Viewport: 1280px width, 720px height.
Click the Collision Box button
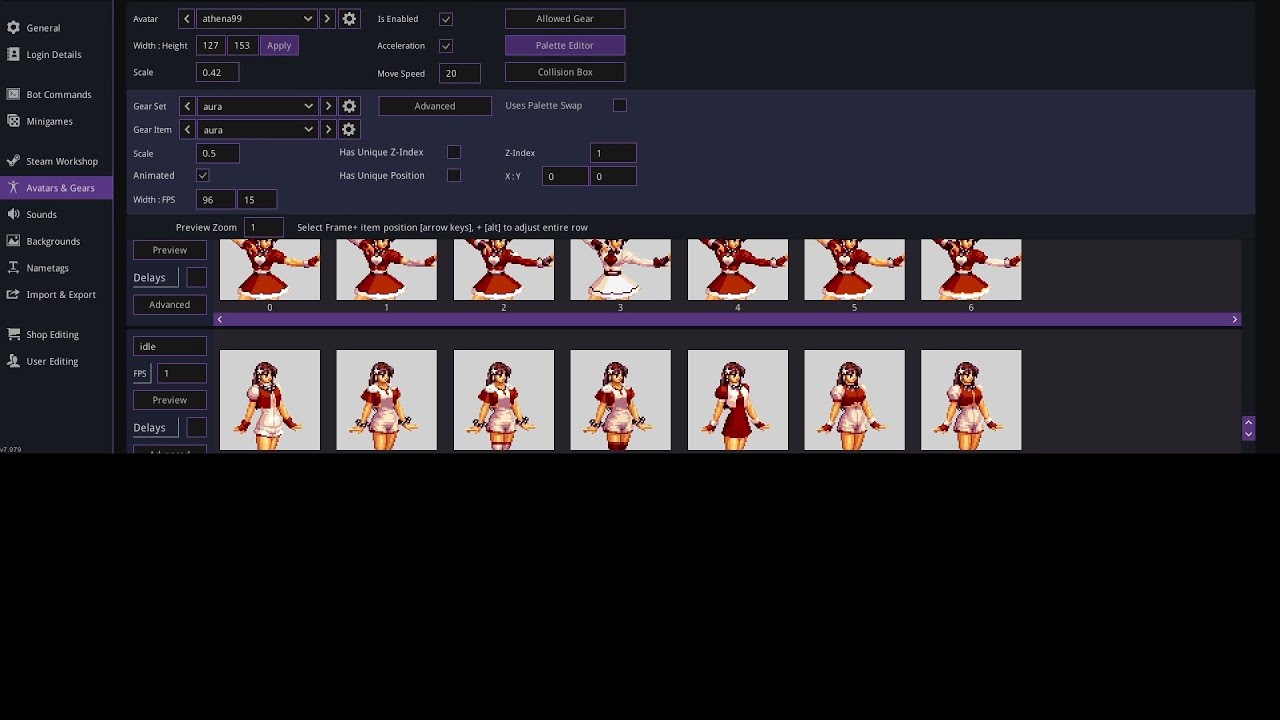(x=565, y=72)
